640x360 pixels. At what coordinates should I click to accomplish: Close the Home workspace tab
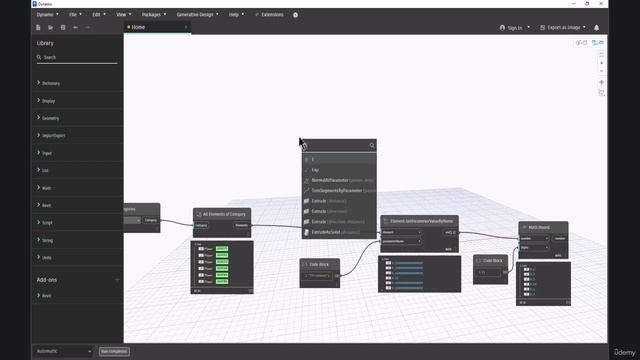tap(186, 27)
